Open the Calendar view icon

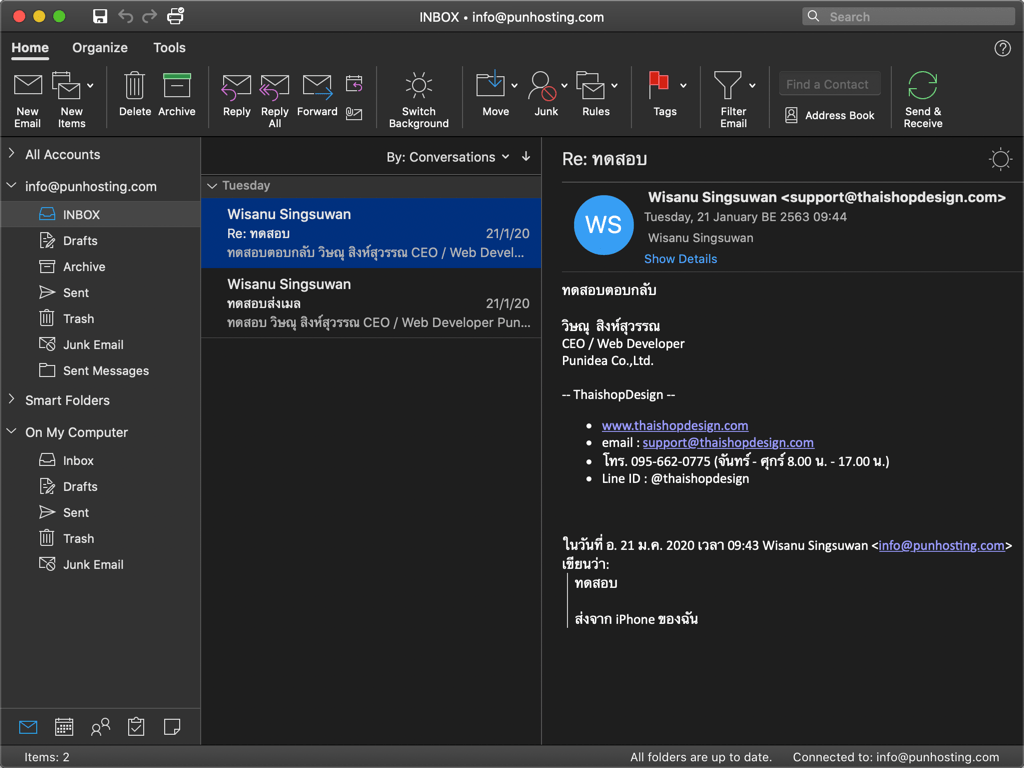(x=64, y=727)
